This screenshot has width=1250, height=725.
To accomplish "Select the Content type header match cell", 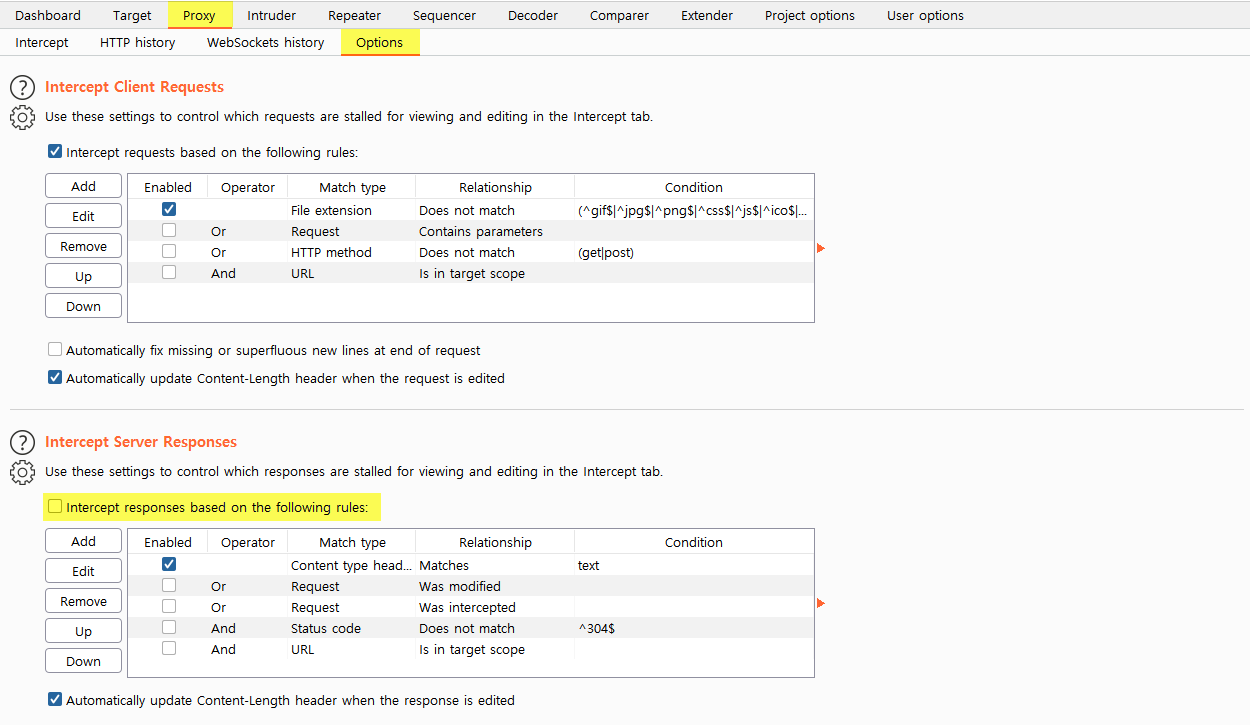I will pos(352,565).
